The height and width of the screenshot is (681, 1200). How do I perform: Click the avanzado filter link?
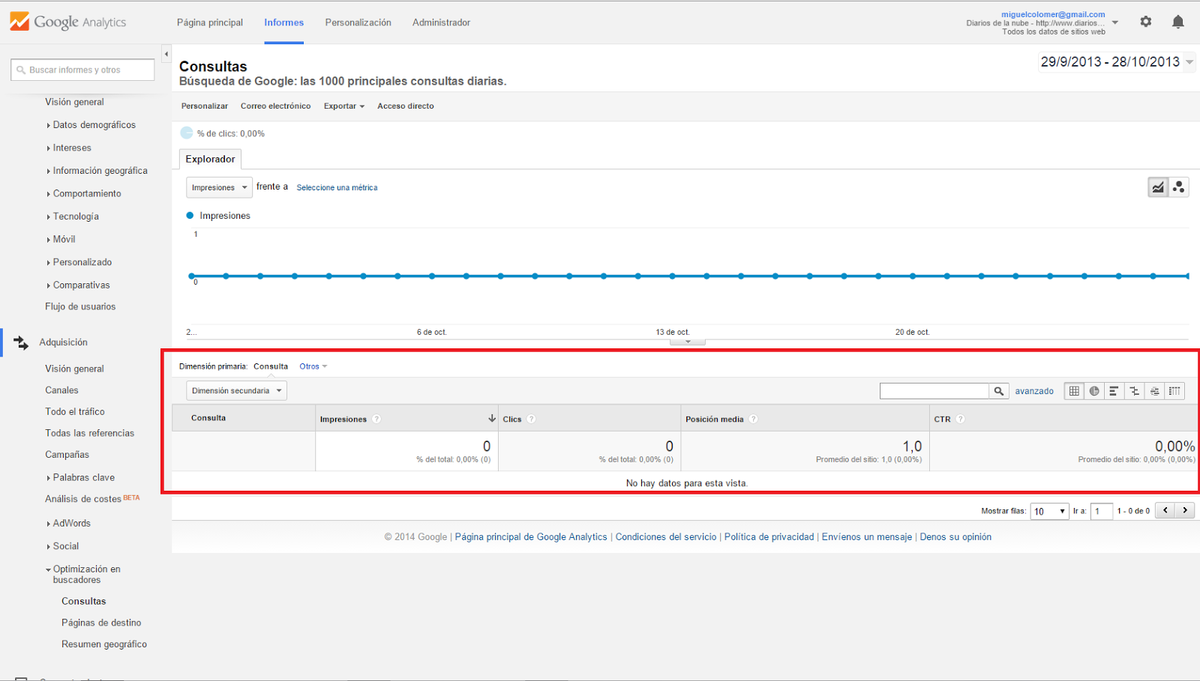(1034, 391)
